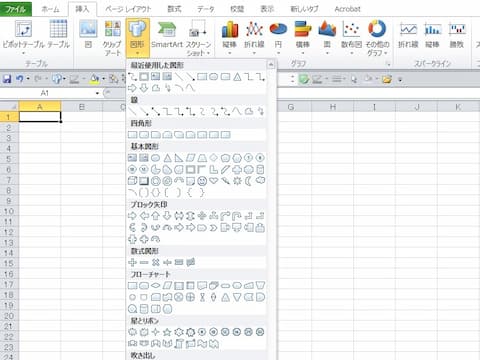Image resolution: width=480 pixels, height=360 pixels.
Task: Choose the plain rectangle under 四角形
Action: 132,135
